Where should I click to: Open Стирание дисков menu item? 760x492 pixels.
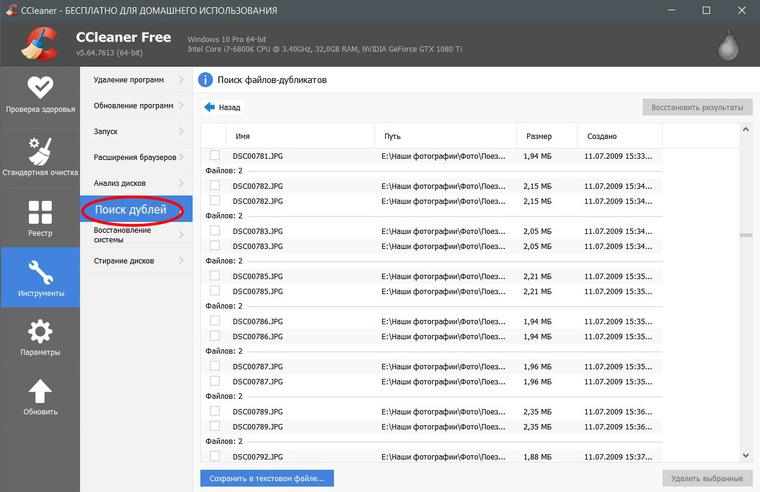[x=136, y=261]
